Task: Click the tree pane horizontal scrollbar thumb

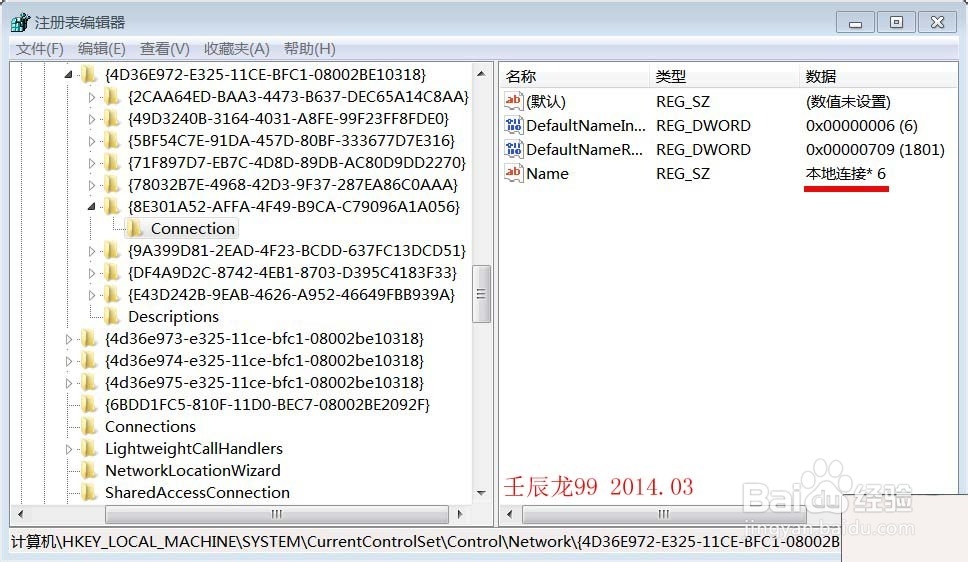Action: [277, 514]
